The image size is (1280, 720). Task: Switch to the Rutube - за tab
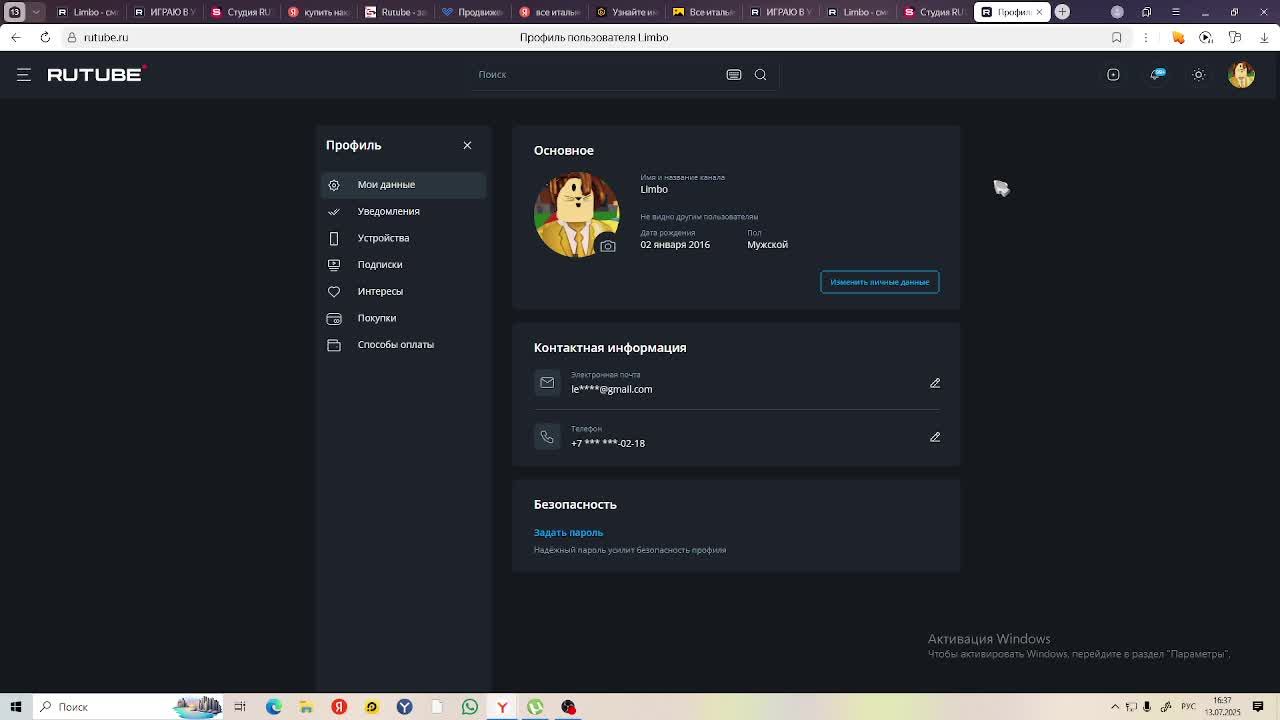pyautogui.click(x=396, y=12)
